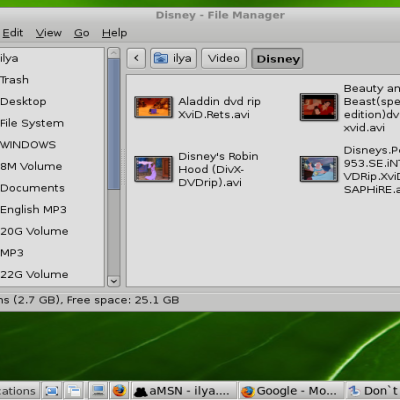
Task: Launch Firefox from the taskbar icon
Action: pyautogui.click(x=119, y=391)
